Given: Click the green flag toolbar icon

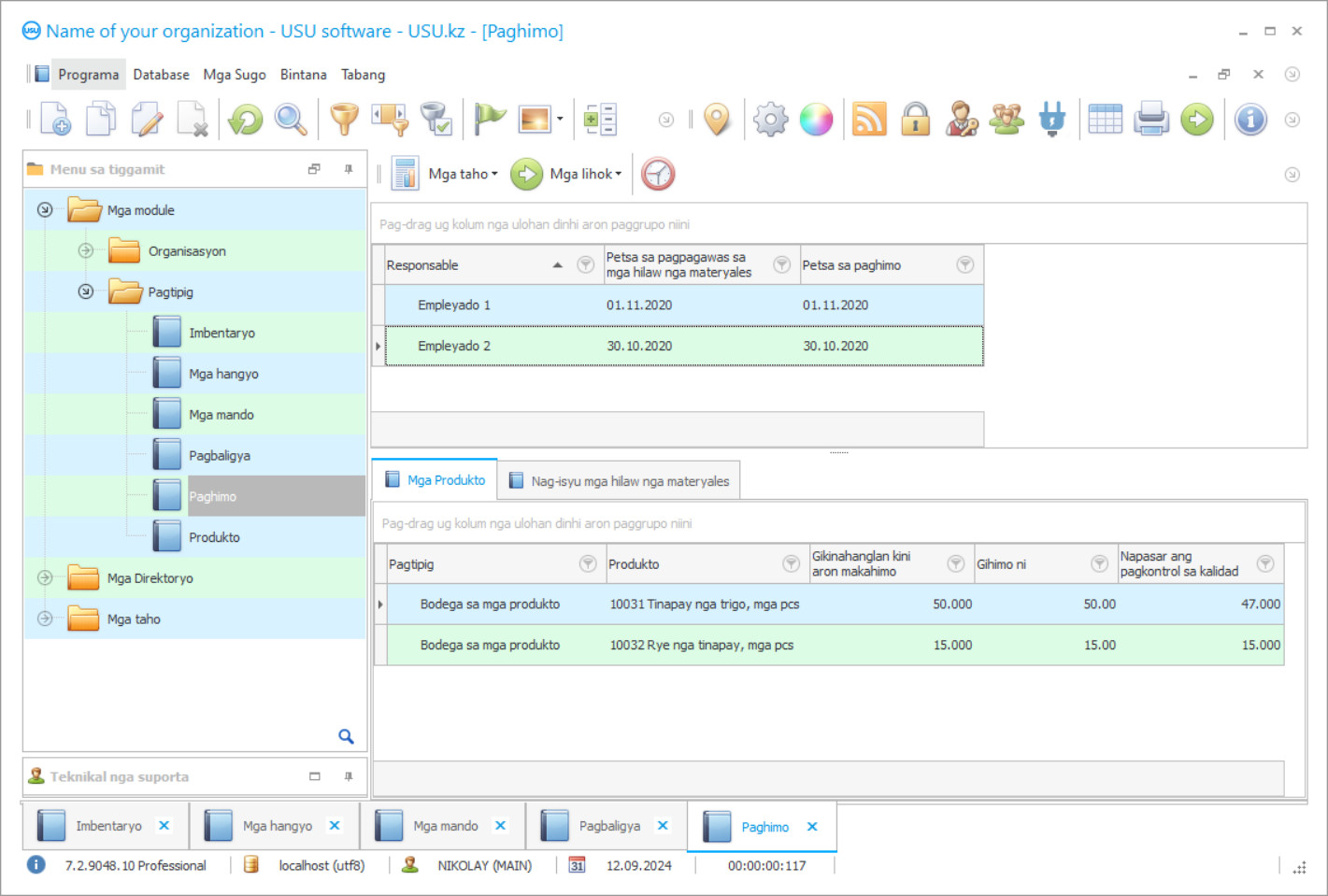Looking at the screenshot, I should coord(489,119).
